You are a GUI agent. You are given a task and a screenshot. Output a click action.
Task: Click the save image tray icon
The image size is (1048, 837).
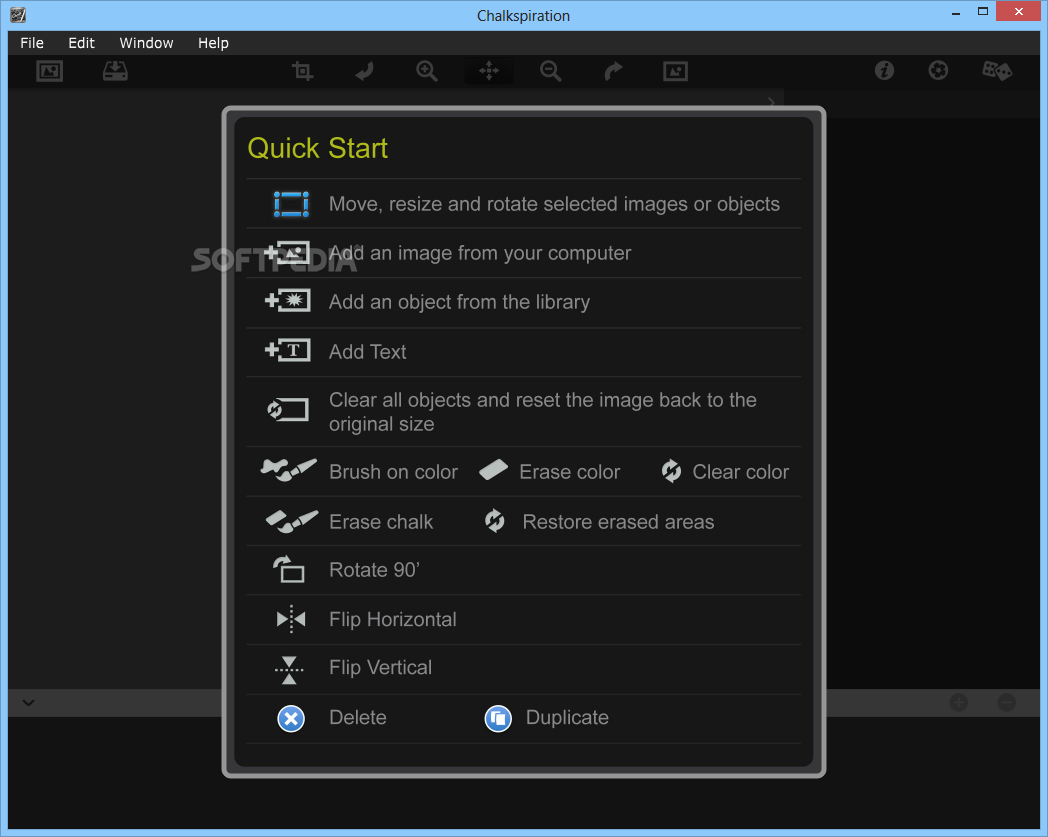[115, 71]
